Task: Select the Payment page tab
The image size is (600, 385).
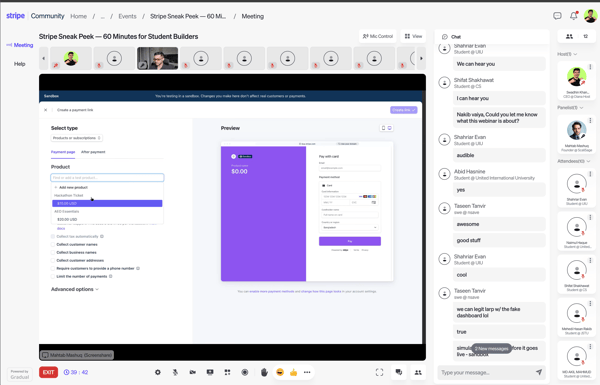Action: (63, 152)
